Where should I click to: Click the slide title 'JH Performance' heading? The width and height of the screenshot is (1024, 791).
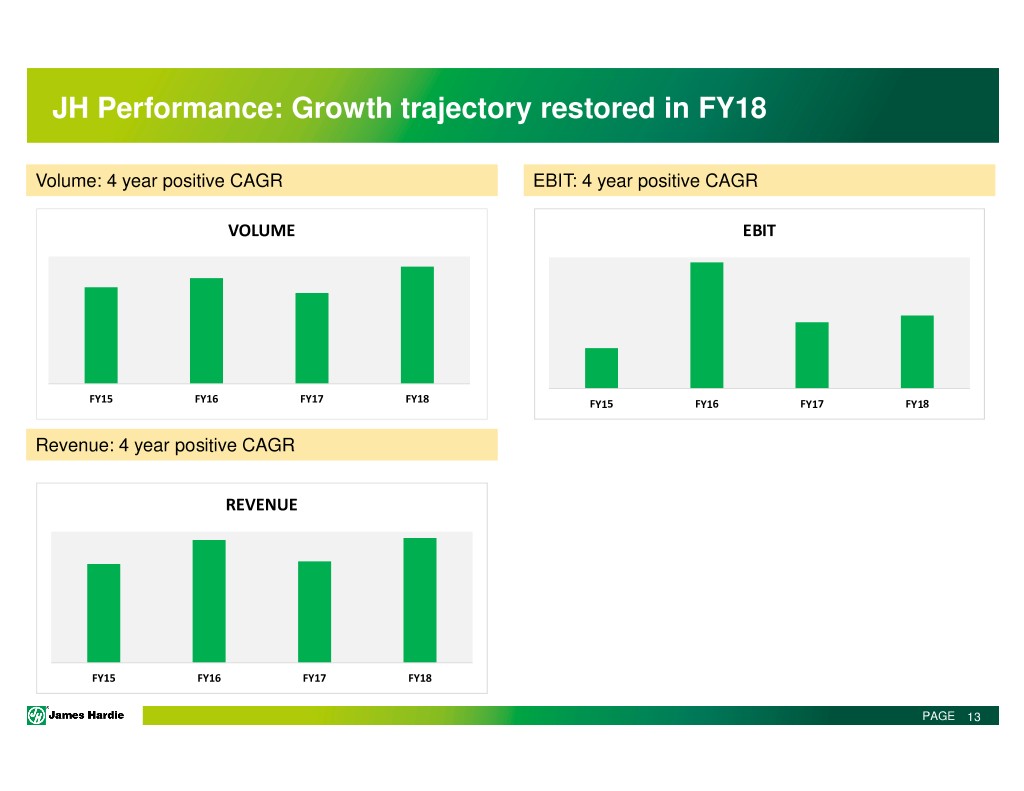[408, 108]
